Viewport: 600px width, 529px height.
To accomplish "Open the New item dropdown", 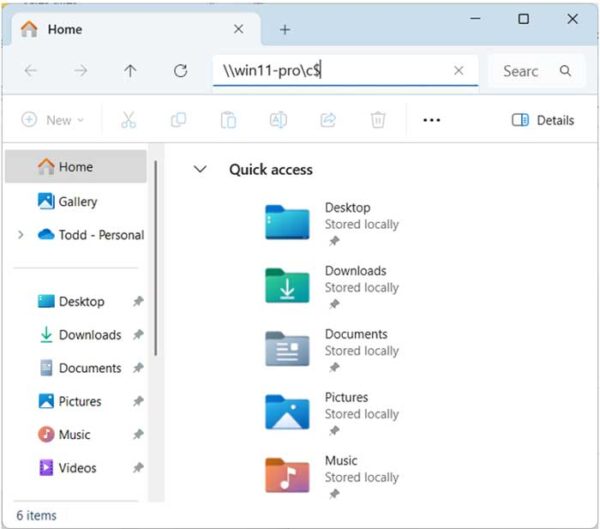I will [52, 120].
